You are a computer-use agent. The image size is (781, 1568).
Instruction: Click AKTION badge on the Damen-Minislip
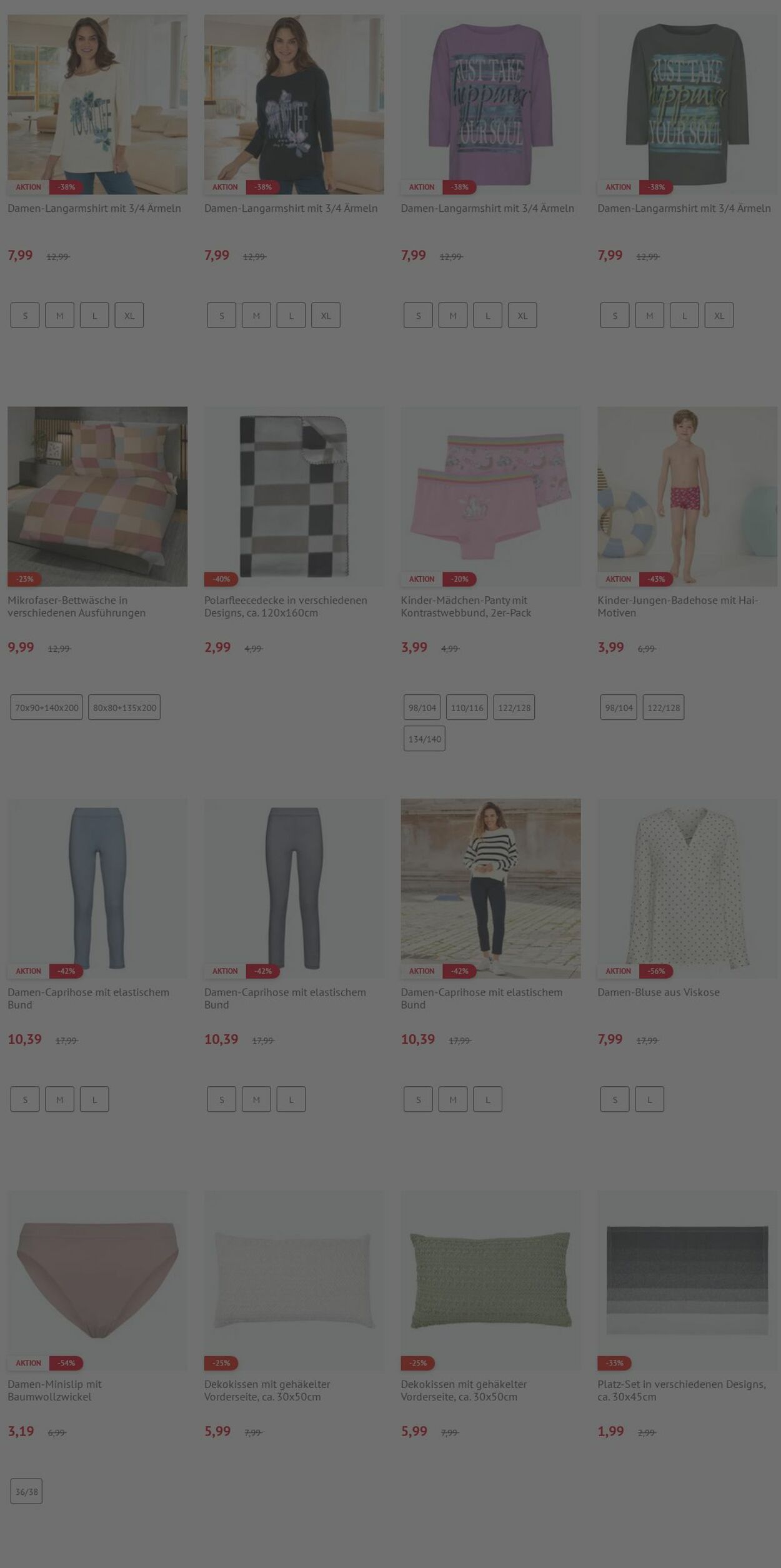click(28, 1363)
